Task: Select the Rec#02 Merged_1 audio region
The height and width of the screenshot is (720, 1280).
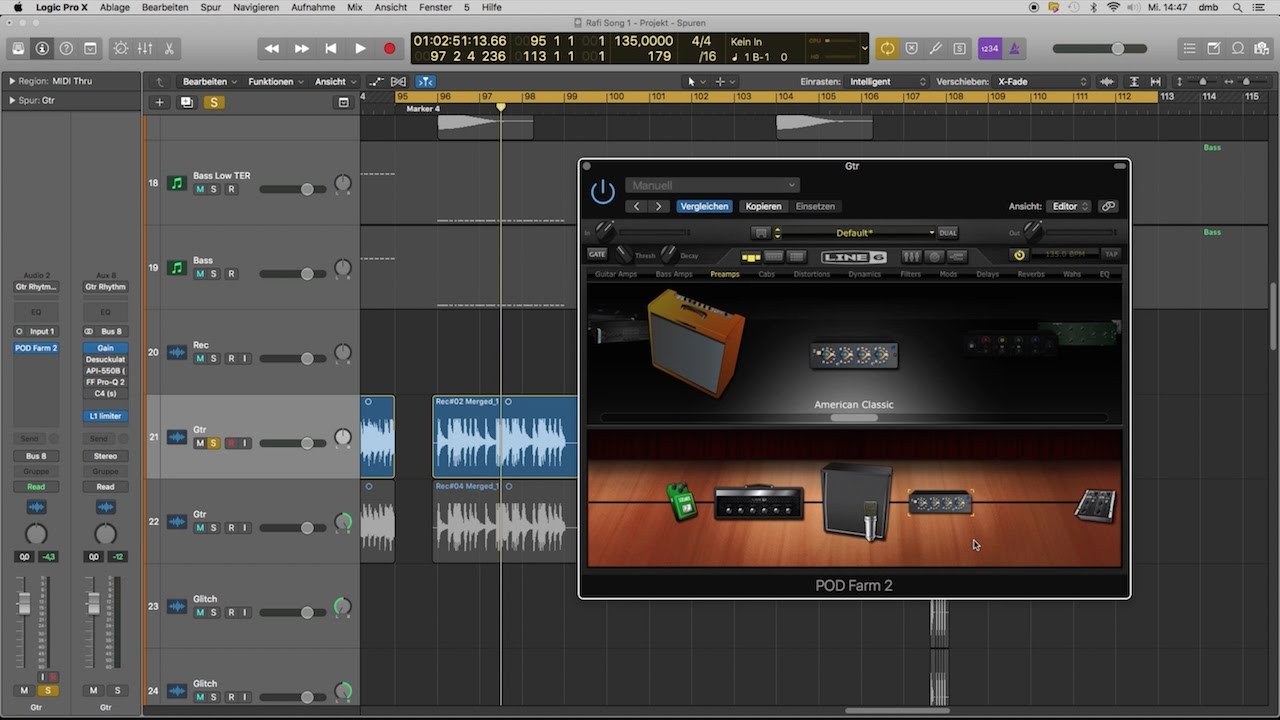Action: [505, 437]
